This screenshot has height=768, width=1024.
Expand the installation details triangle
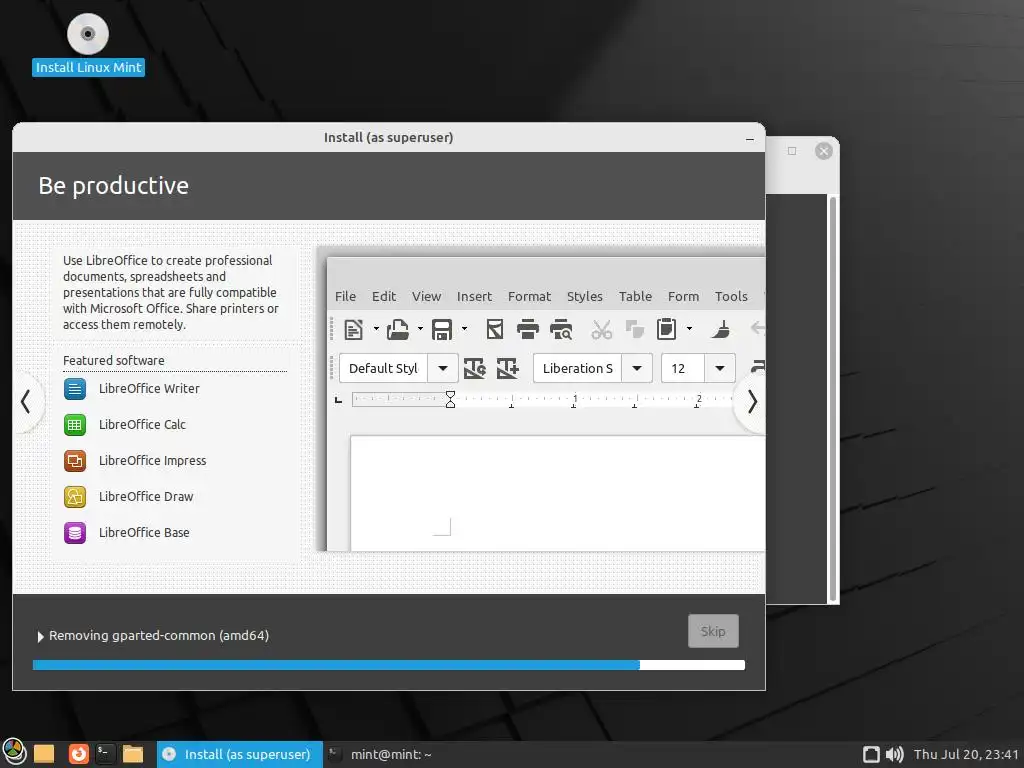point(40,636)
